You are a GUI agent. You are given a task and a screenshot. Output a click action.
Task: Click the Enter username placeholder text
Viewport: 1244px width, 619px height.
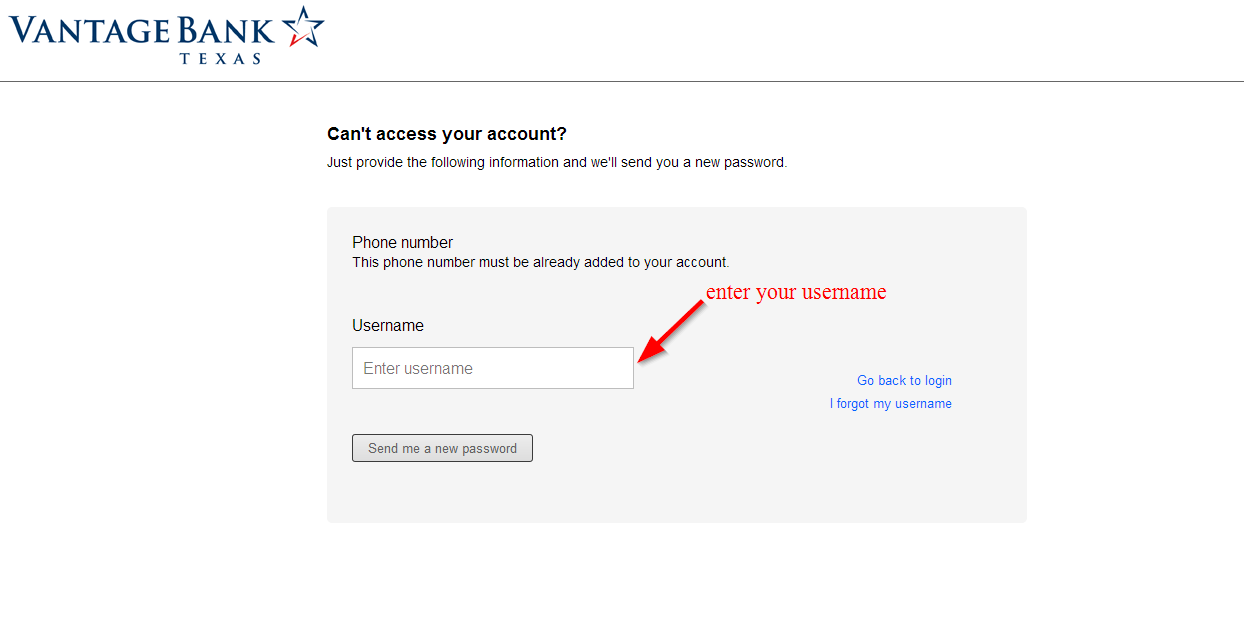[x=418, y=368]
